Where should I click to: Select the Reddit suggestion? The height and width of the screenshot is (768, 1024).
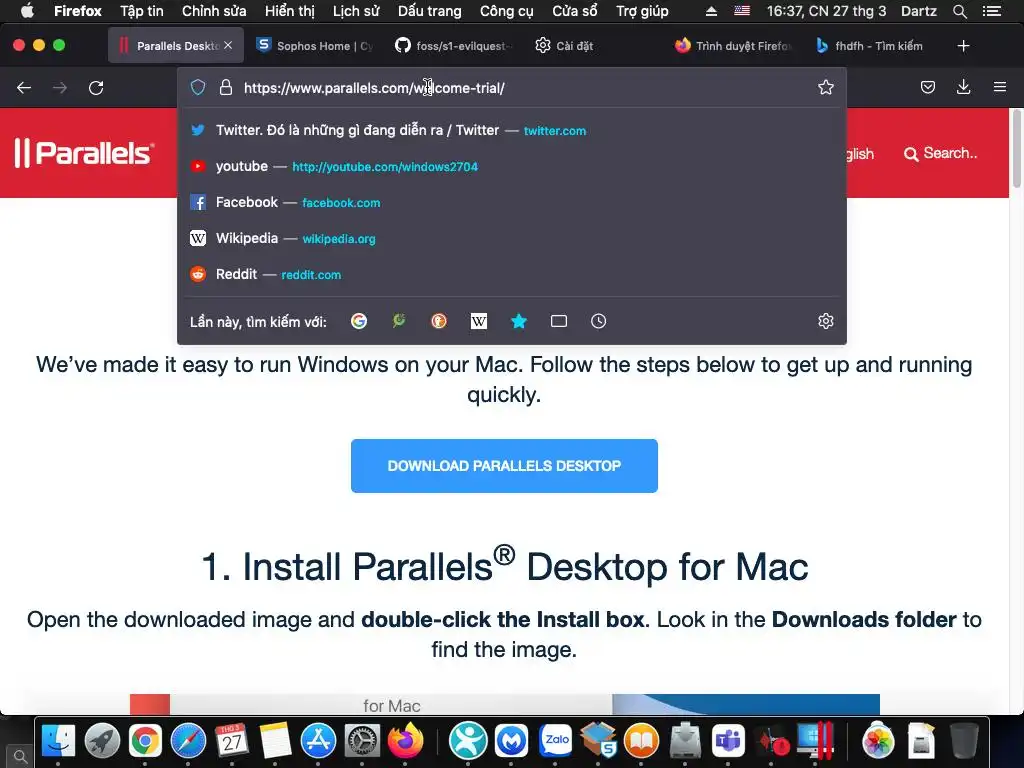[x=512, y=274]
